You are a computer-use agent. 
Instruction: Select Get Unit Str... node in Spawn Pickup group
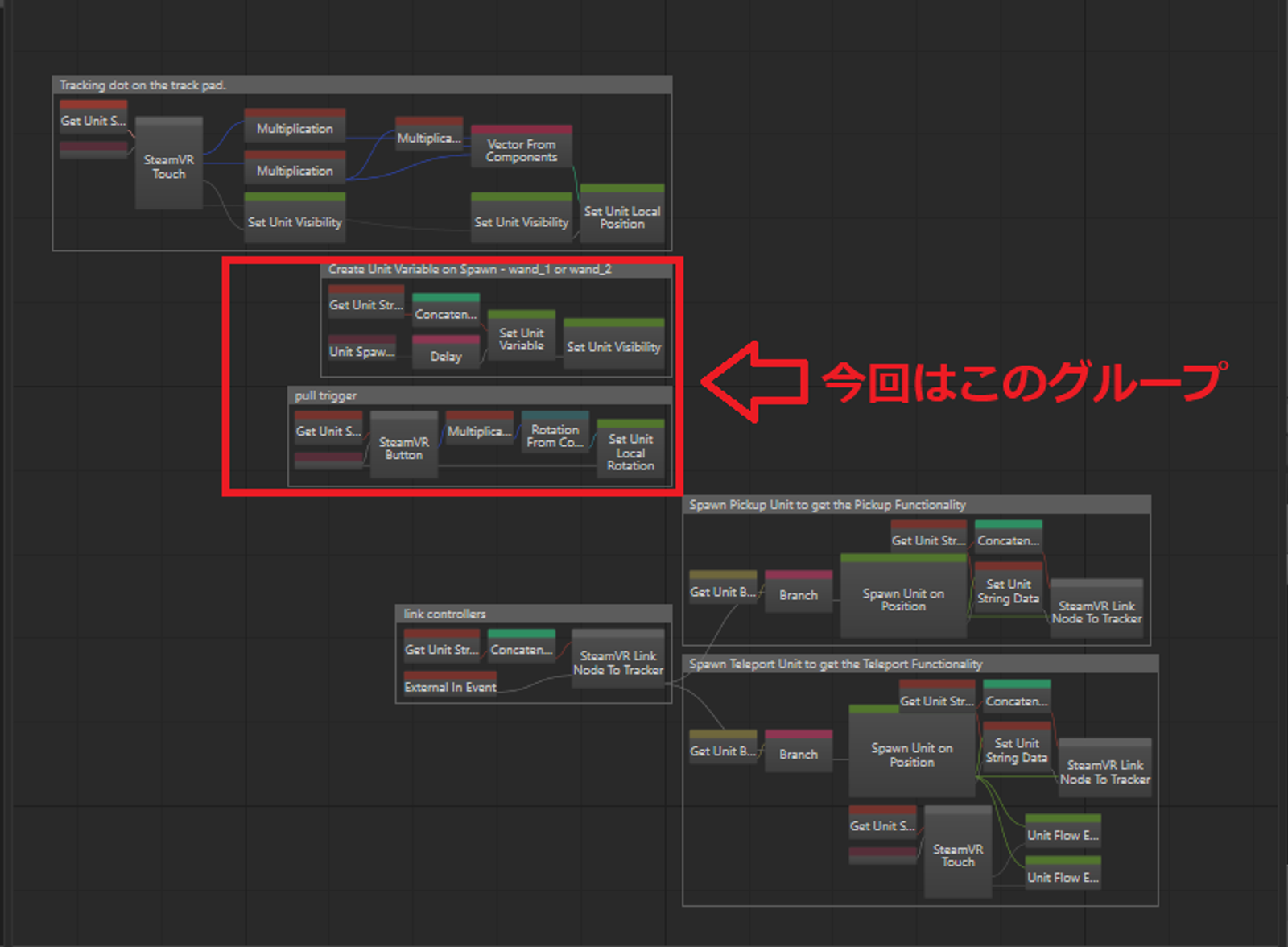click(929, 536)
